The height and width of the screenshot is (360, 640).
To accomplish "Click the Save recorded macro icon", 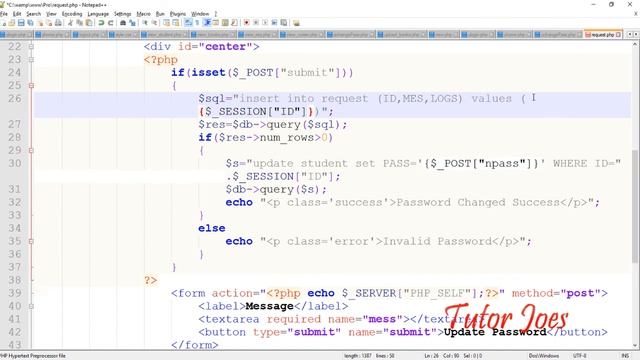I will (284, 23).
